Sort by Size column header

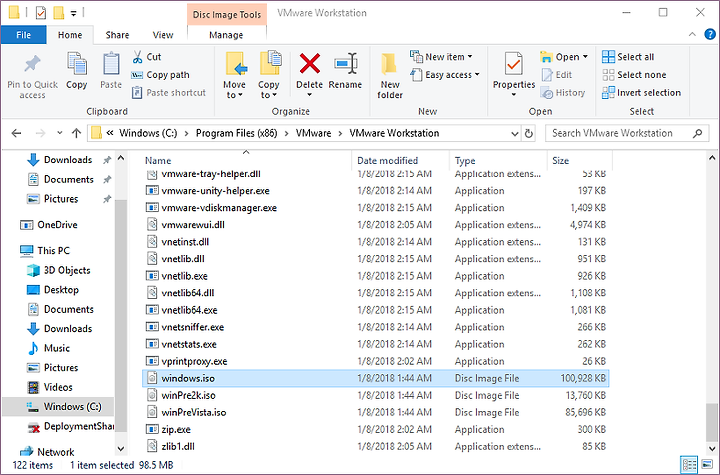561,161
